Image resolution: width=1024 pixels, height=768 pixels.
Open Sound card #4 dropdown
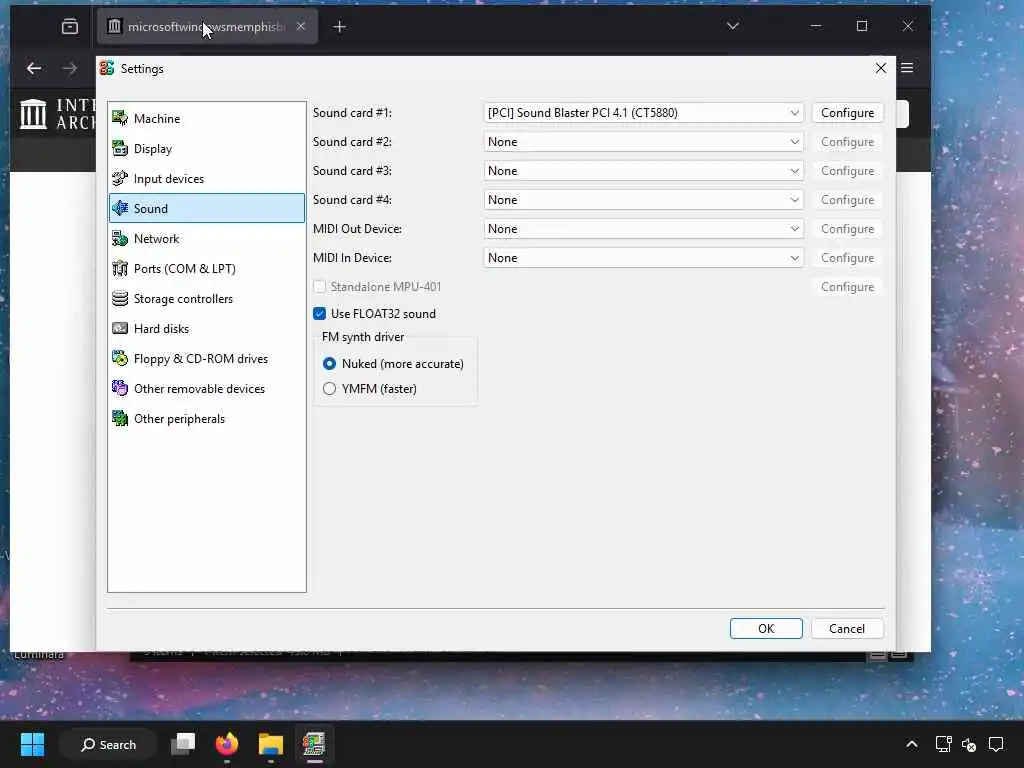coord(643,200)
